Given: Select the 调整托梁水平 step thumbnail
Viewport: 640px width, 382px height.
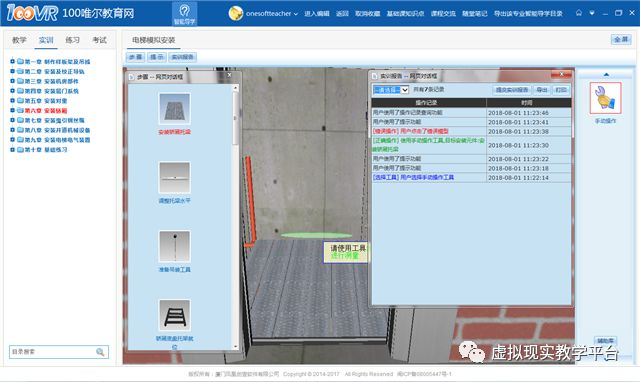Looking at the screenshot, I should point(174,178).
